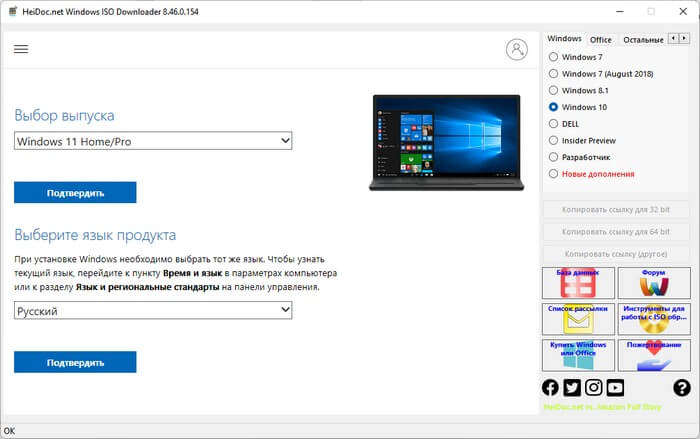
Task: Click the OK status bar text
Action: pos(9,431)
